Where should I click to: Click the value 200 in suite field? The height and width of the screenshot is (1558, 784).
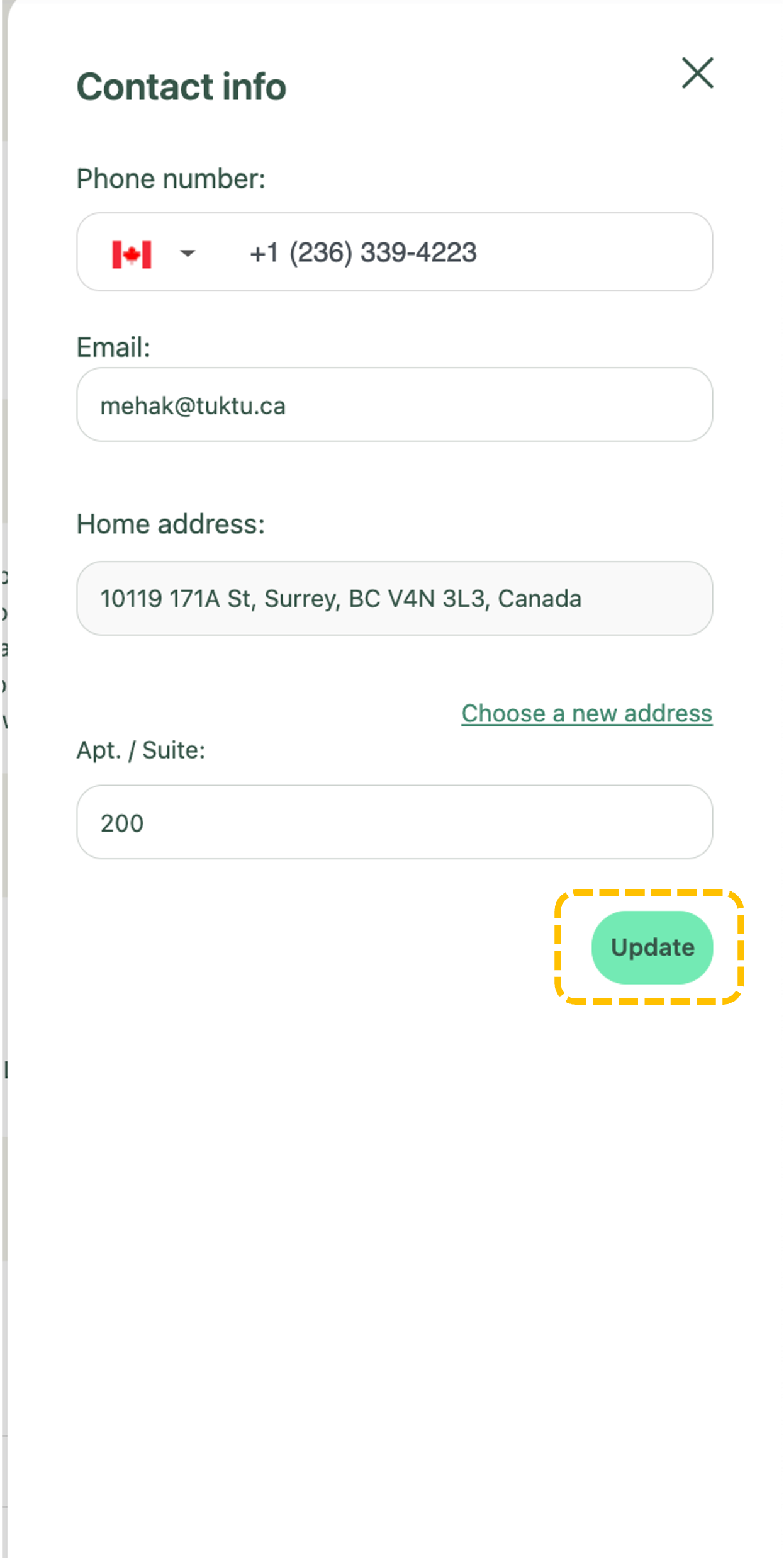[x=122, y=823]
